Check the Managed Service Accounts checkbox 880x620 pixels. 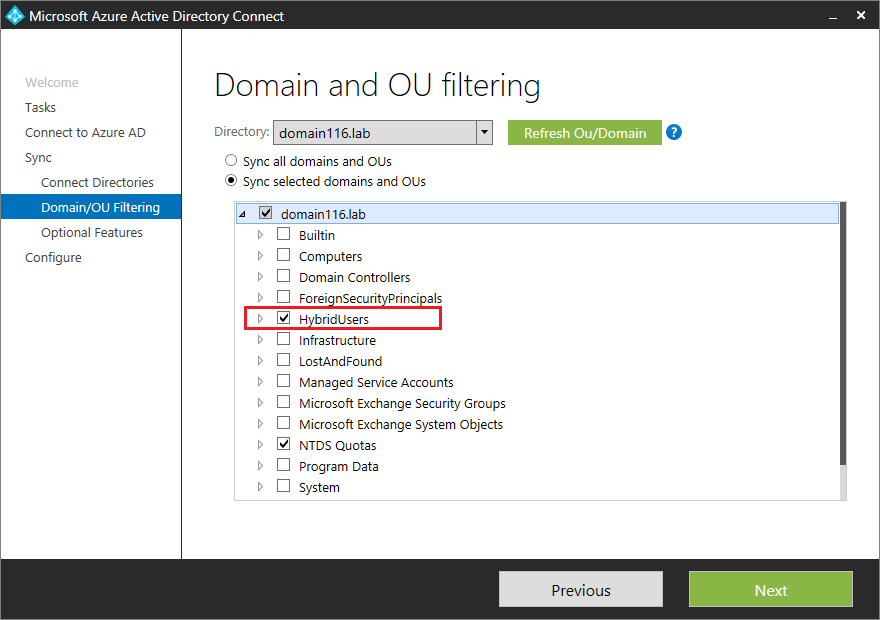tap(283, 381)
